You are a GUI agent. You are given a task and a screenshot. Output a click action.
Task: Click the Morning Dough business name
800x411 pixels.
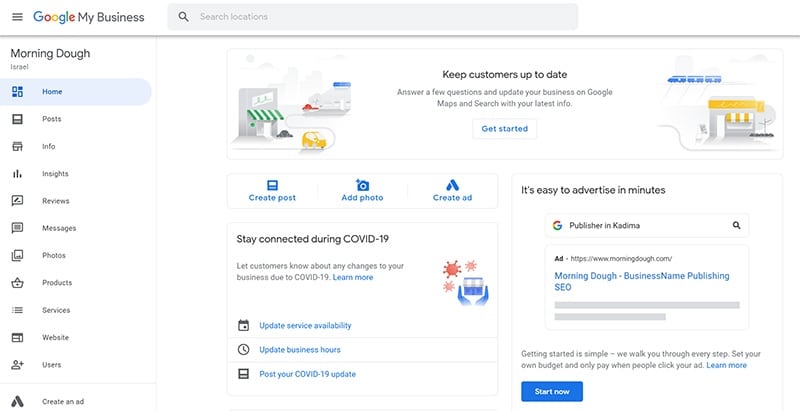click(51, 54)
